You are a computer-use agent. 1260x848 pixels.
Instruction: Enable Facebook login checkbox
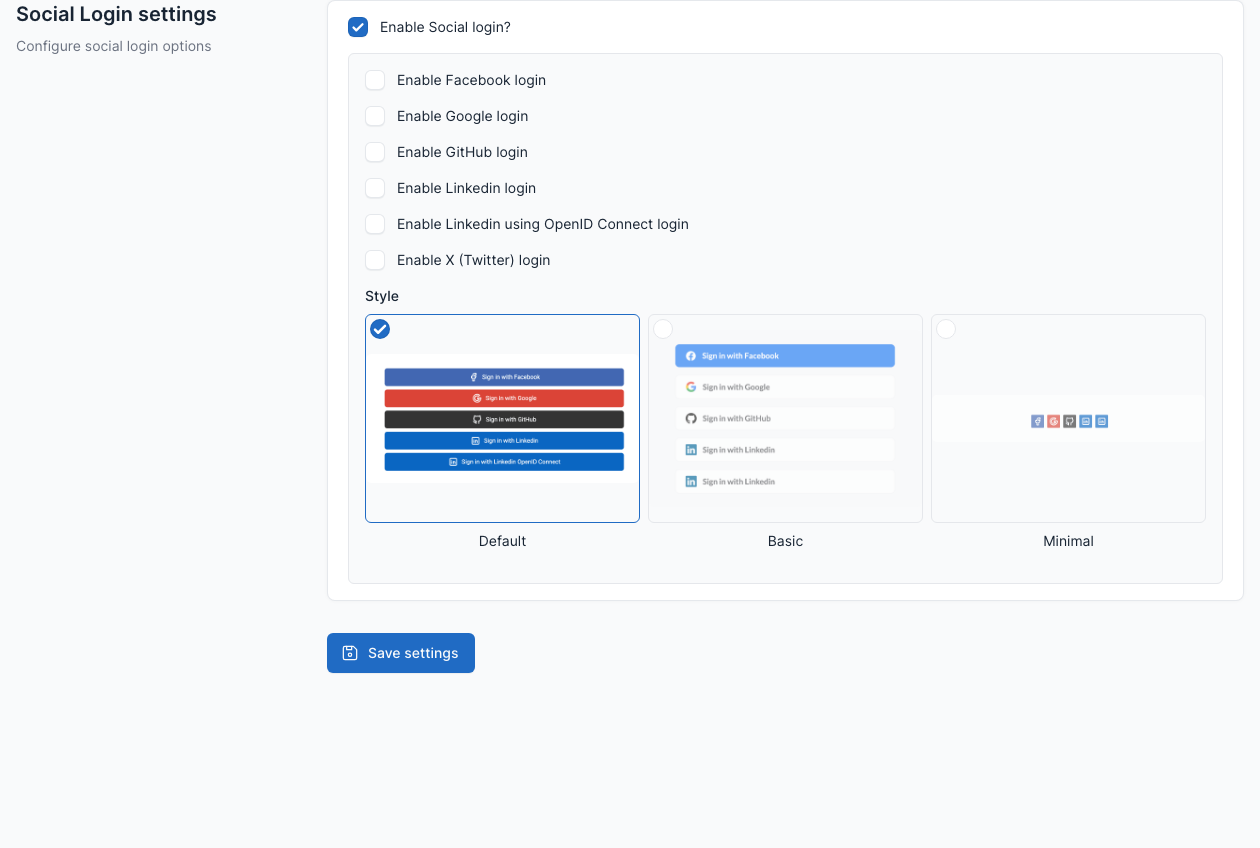tap(375, 80)
